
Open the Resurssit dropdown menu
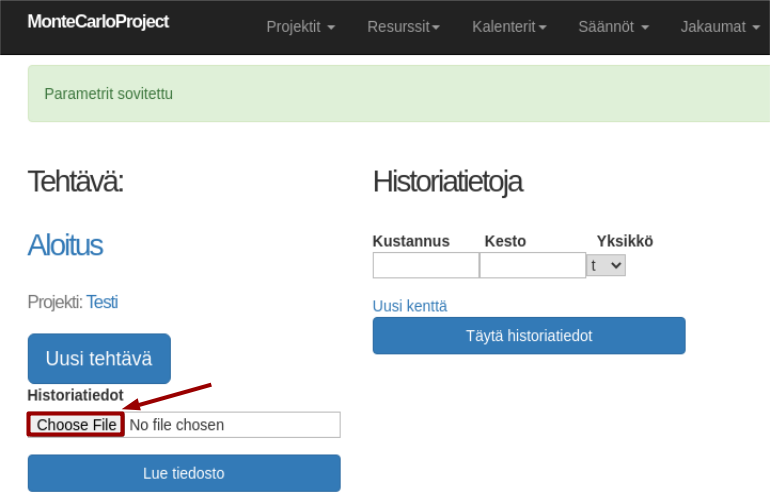click(403, 27)
